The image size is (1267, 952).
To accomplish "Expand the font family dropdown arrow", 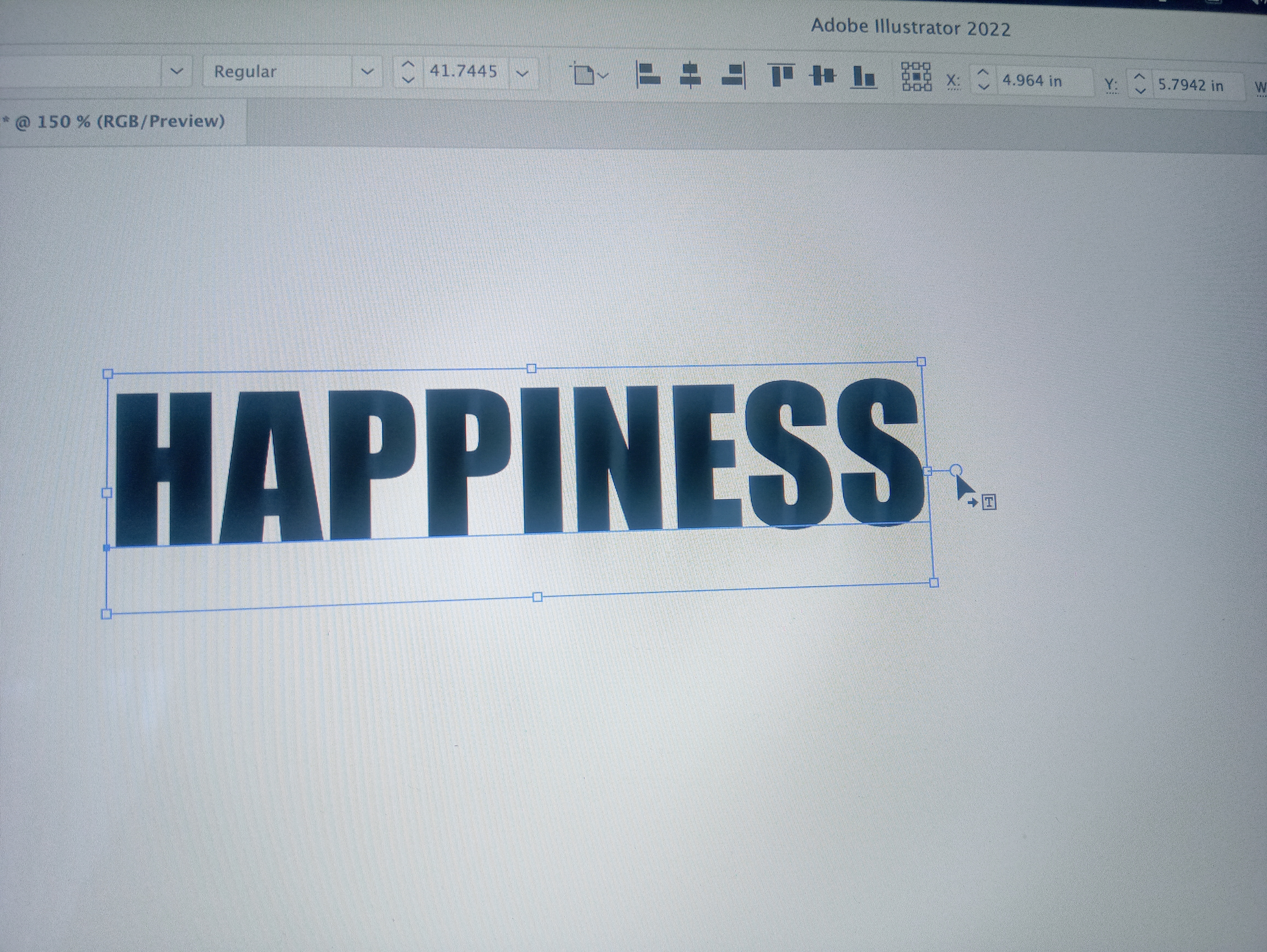I will [177, 72].
